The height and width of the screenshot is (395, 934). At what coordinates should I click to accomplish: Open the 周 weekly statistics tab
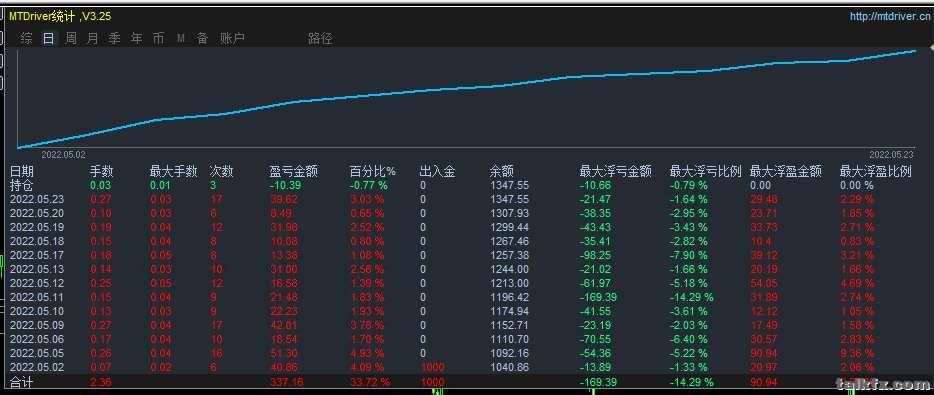pyautogui.click(x=70, y=39)
